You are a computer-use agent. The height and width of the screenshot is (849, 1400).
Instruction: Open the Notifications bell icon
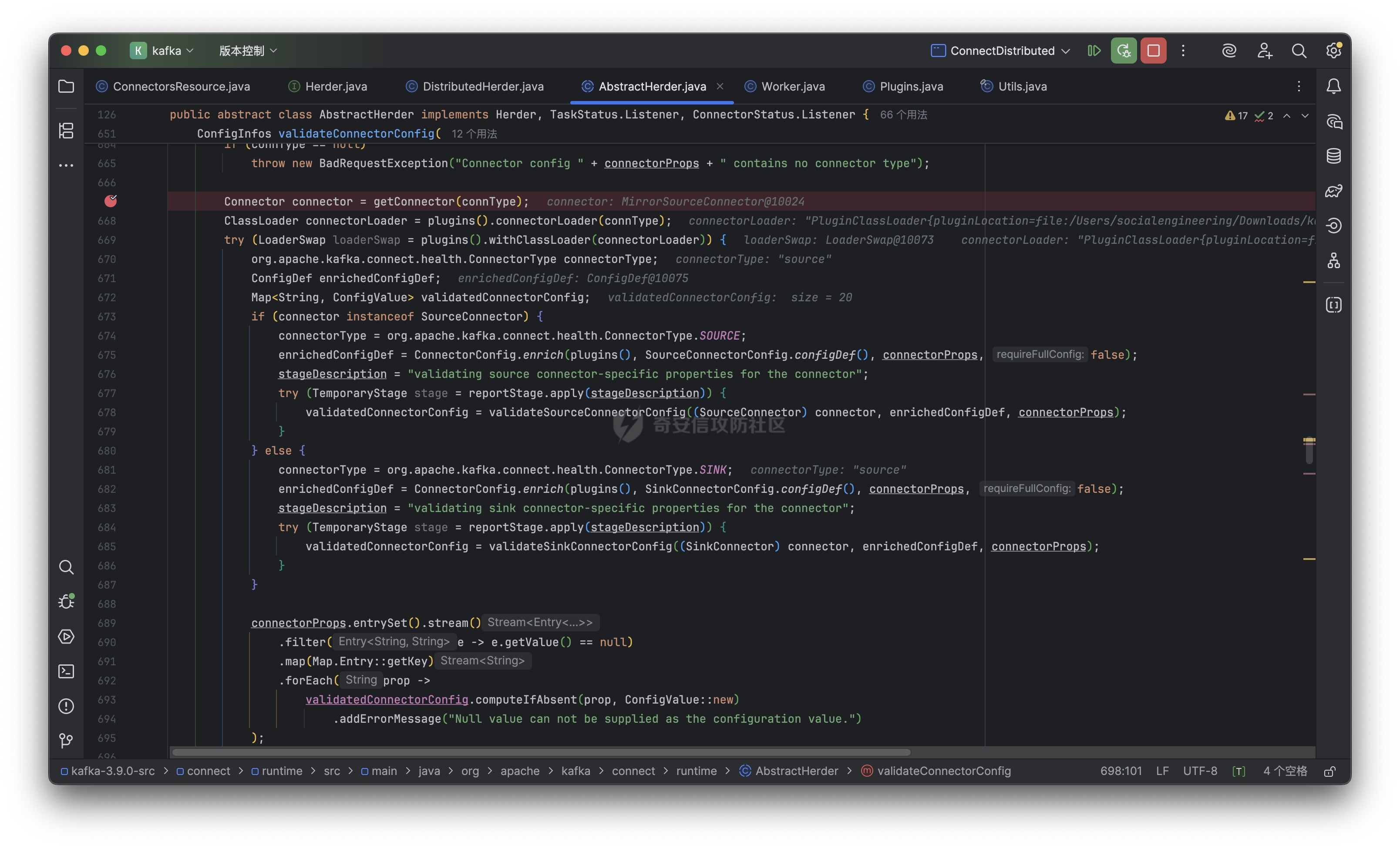tap(1333, 86)
